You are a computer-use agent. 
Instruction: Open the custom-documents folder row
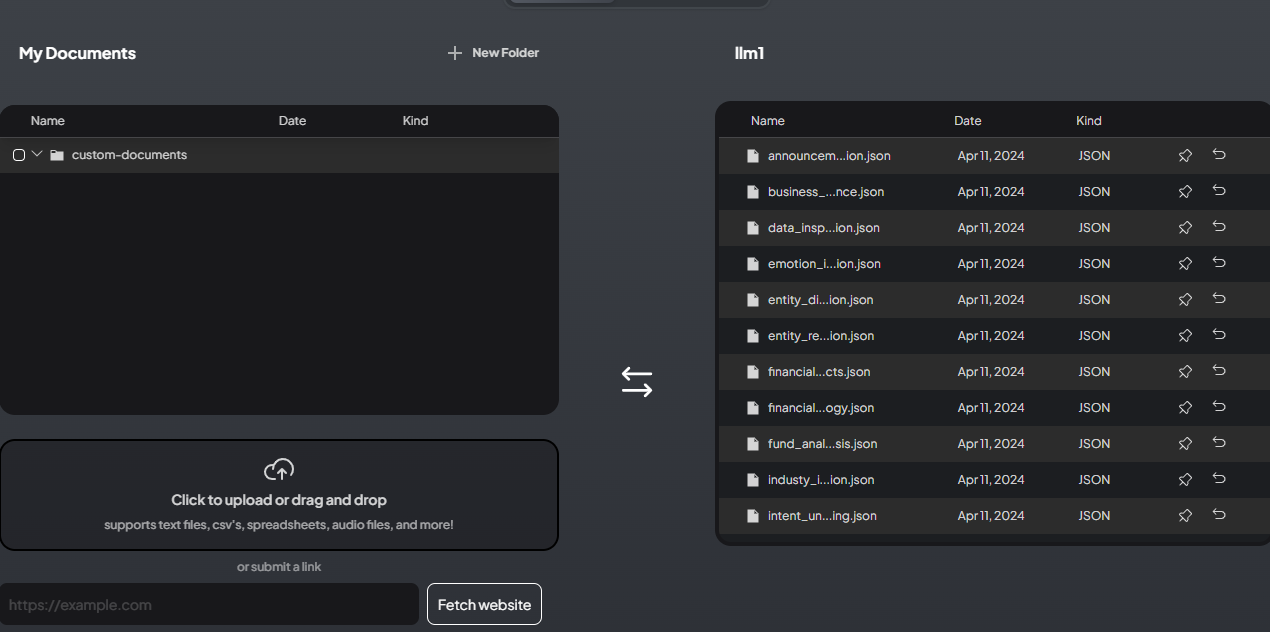pyautogui.click(x=279, y=155)
